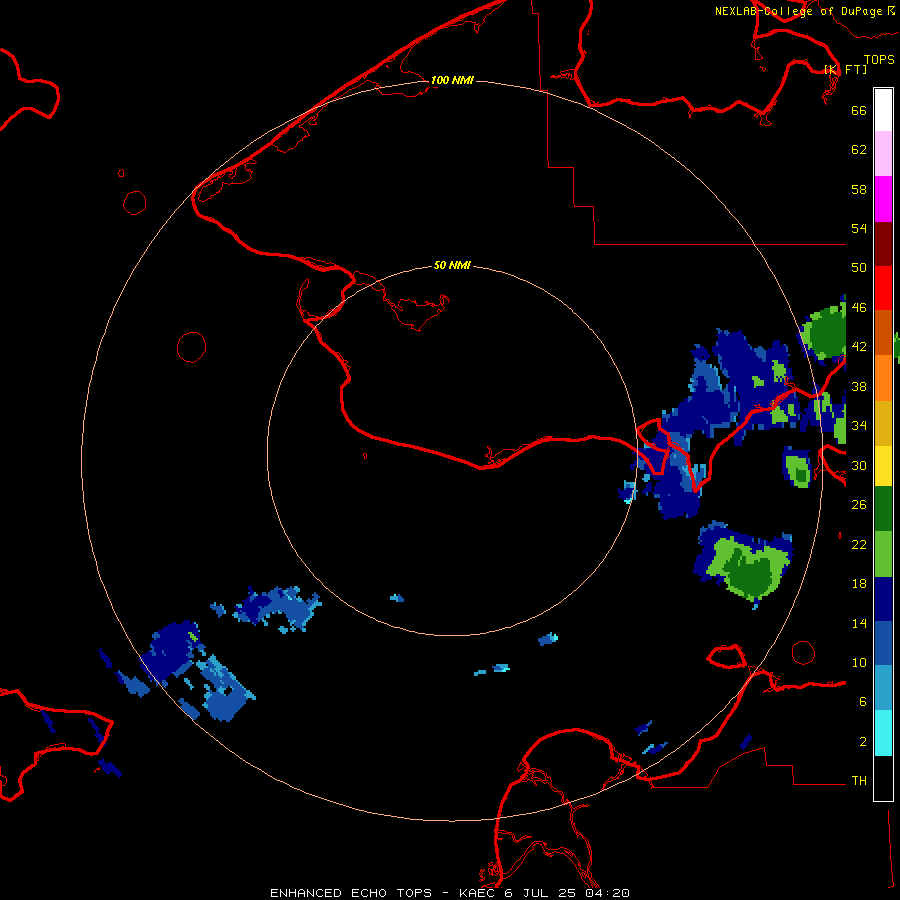Click the '14' legend value
The width and height of the screenshot is (900, 900).
pos(859,623)
